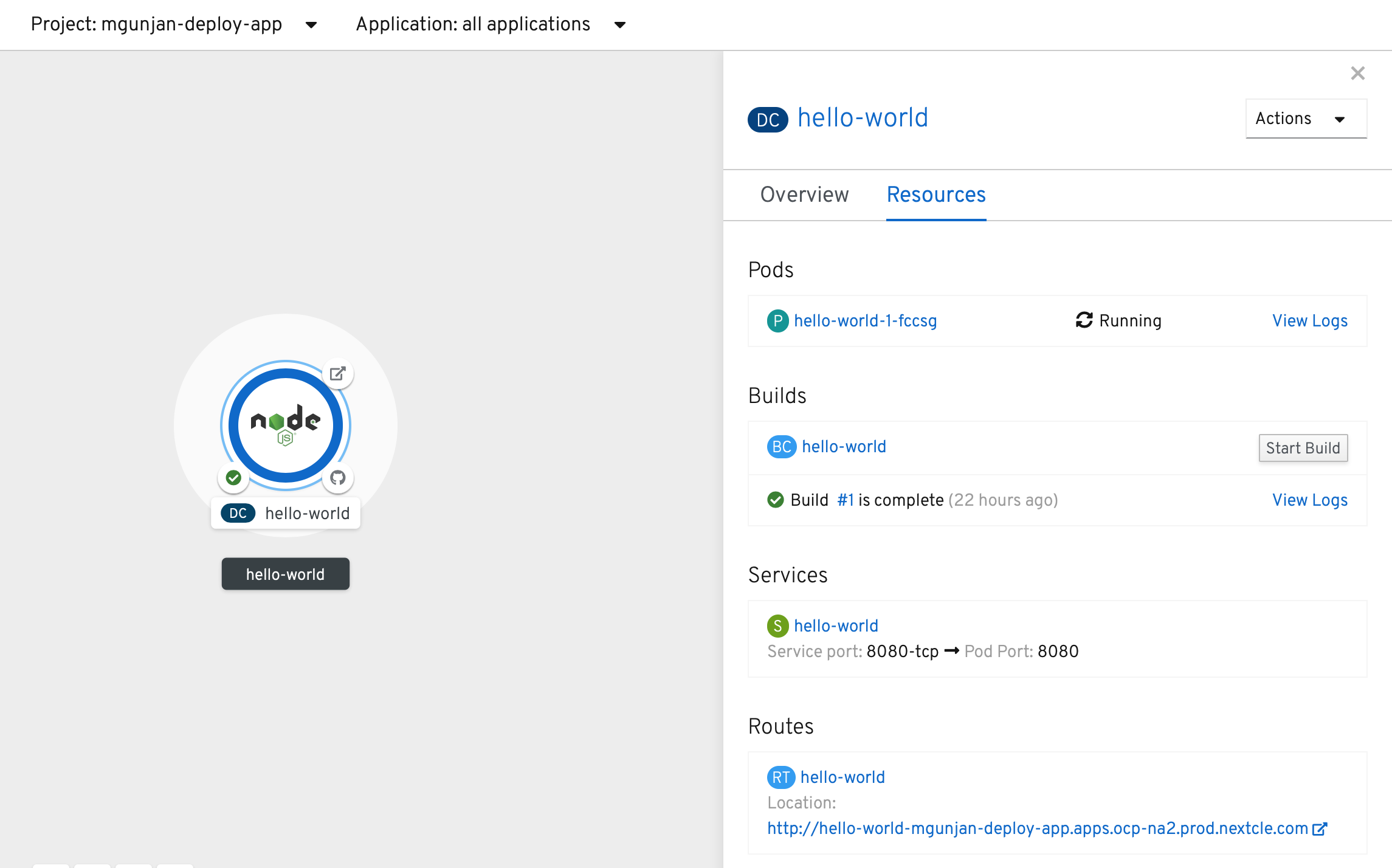Open the Actions dropdown menu
The image size is (1392, 868).
pyautogui.click(x=1306, y=119)
